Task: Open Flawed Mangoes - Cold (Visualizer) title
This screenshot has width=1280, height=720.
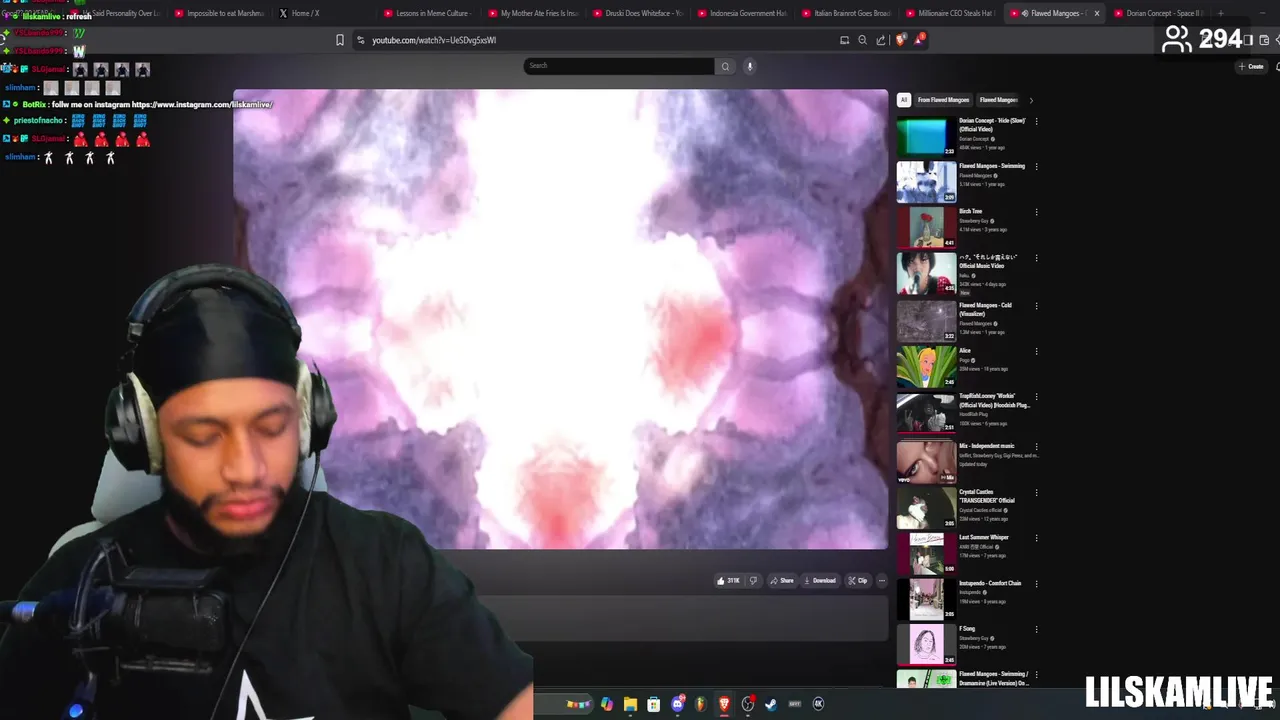Action: click(985, 309)
